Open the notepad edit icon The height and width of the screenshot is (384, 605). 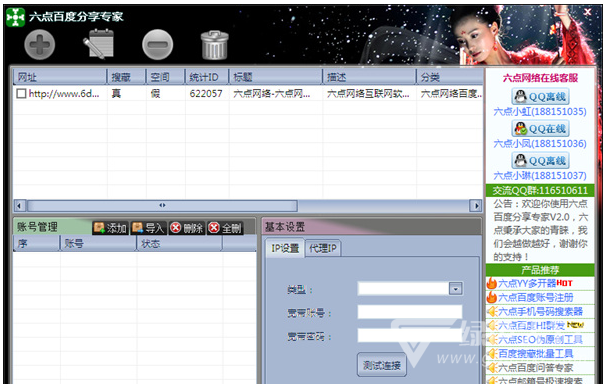pyautogui.click(x=99, y=45)
